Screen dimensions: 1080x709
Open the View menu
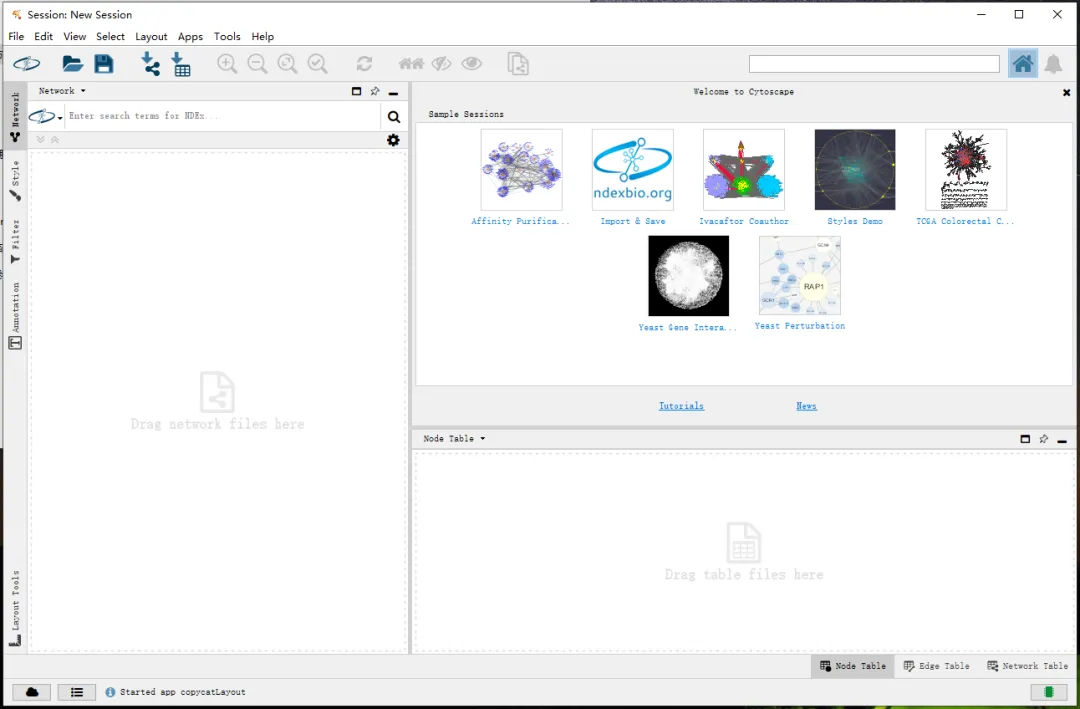(74, 37)
